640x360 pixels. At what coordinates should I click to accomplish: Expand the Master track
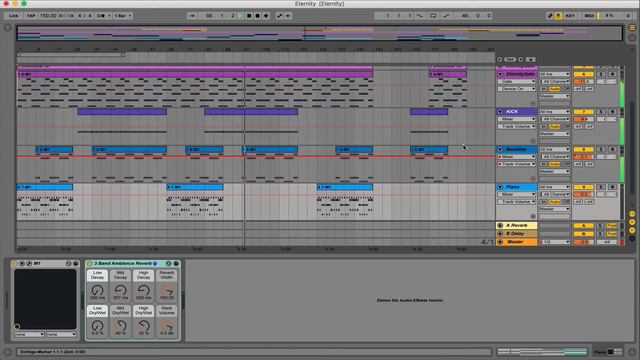500,242
